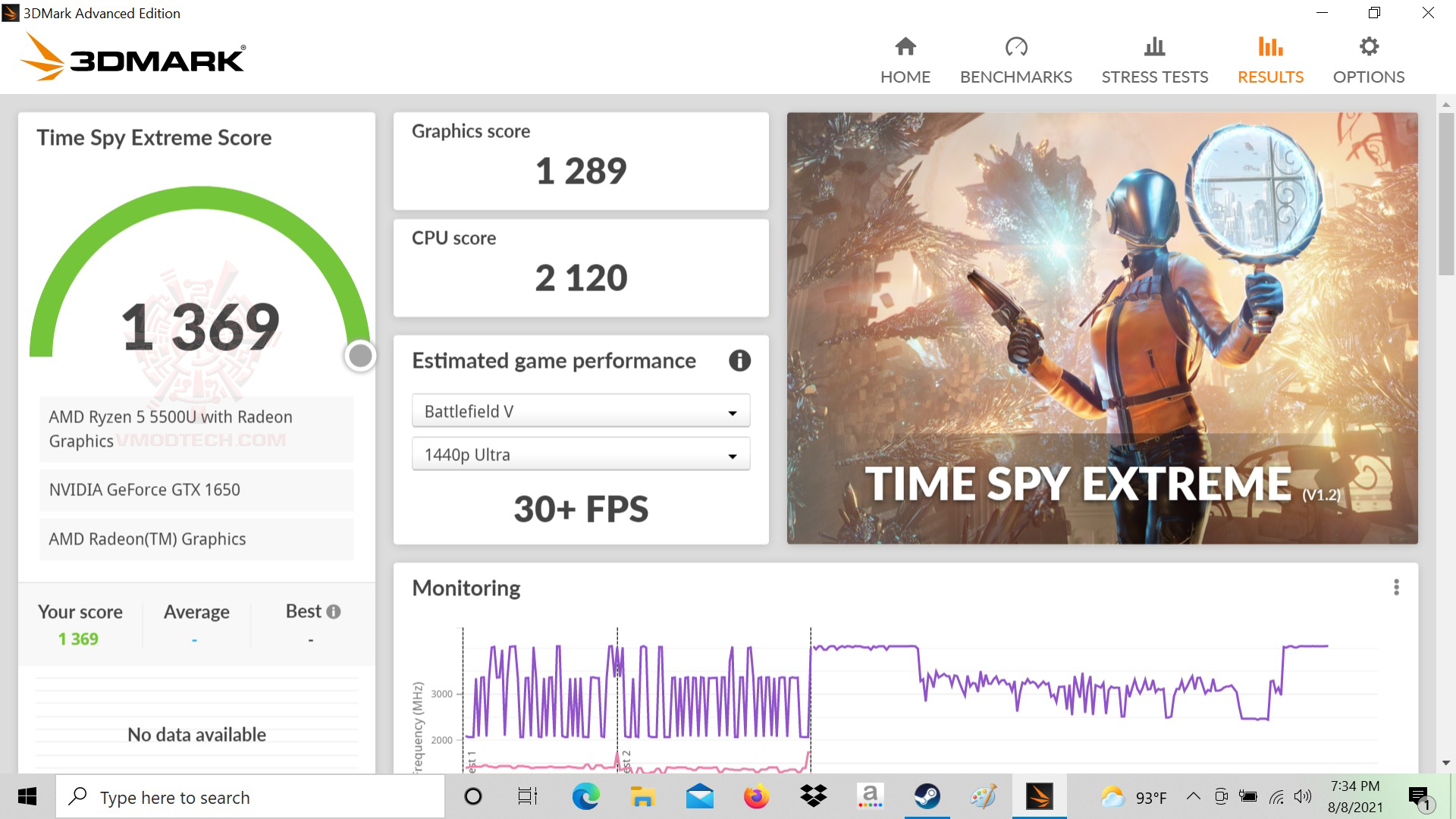
Task: Open Steam from the taskbar
Action: 927,796
